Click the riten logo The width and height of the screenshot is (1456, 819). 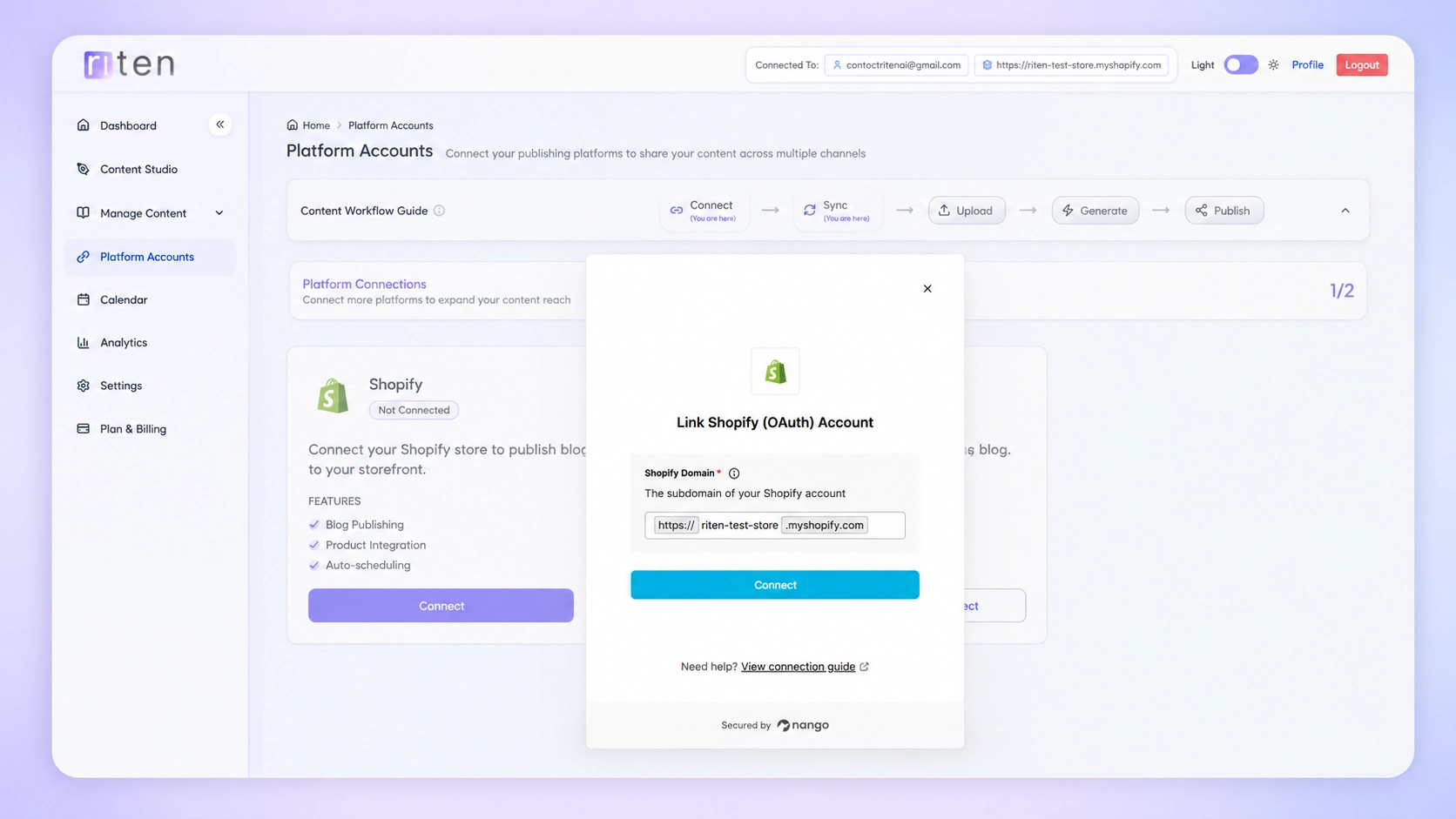click(129, 64)
